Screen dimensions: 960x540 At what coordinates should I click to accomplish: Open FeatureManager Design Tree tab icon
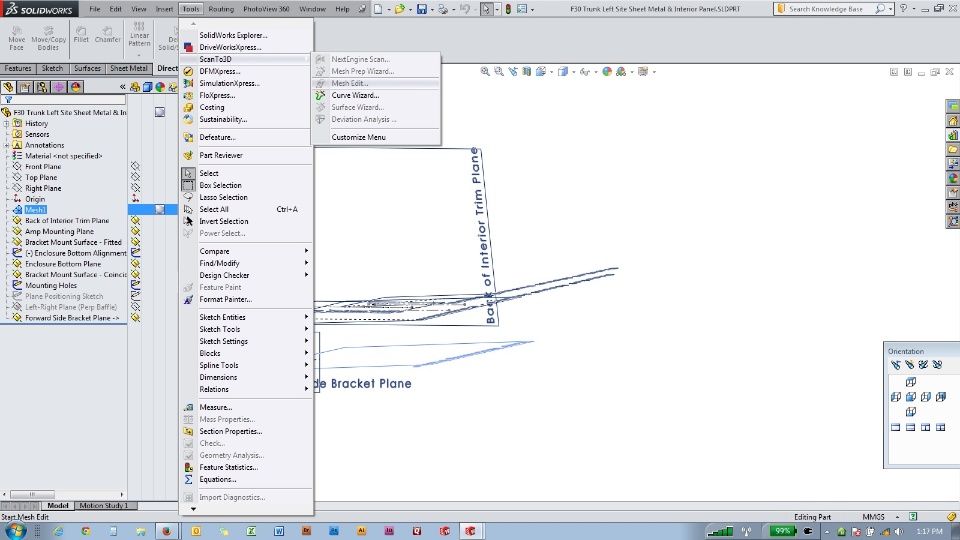click(8, 87)
